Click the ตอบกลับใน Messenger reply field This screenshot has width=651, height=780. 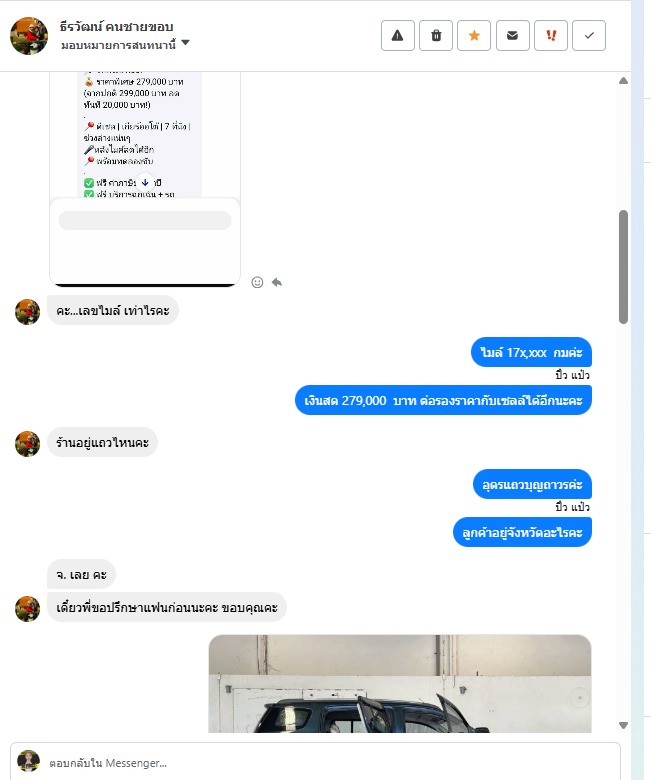[315, 763]
